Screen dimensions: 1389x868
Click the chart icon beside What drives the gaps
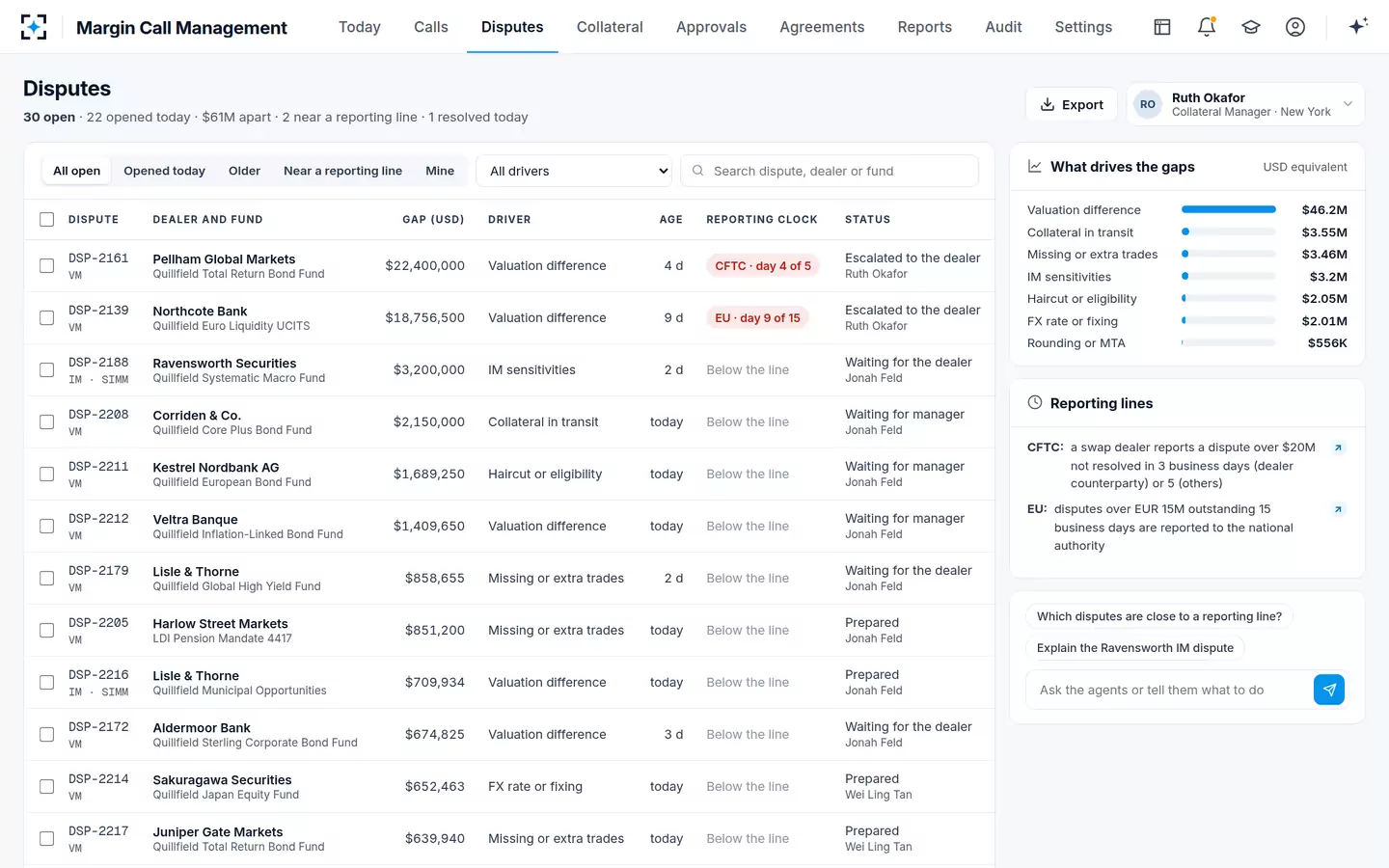click(1035, 167)
